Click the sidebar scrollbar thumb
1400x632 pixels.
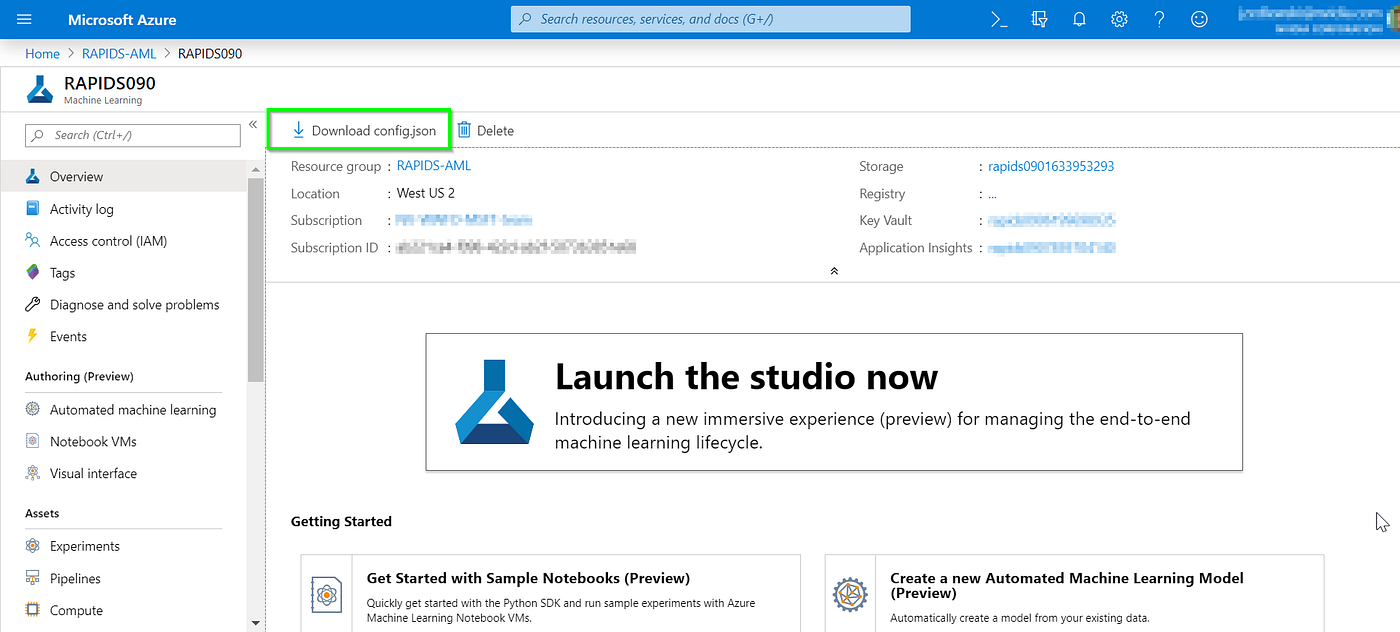(256, 280)
